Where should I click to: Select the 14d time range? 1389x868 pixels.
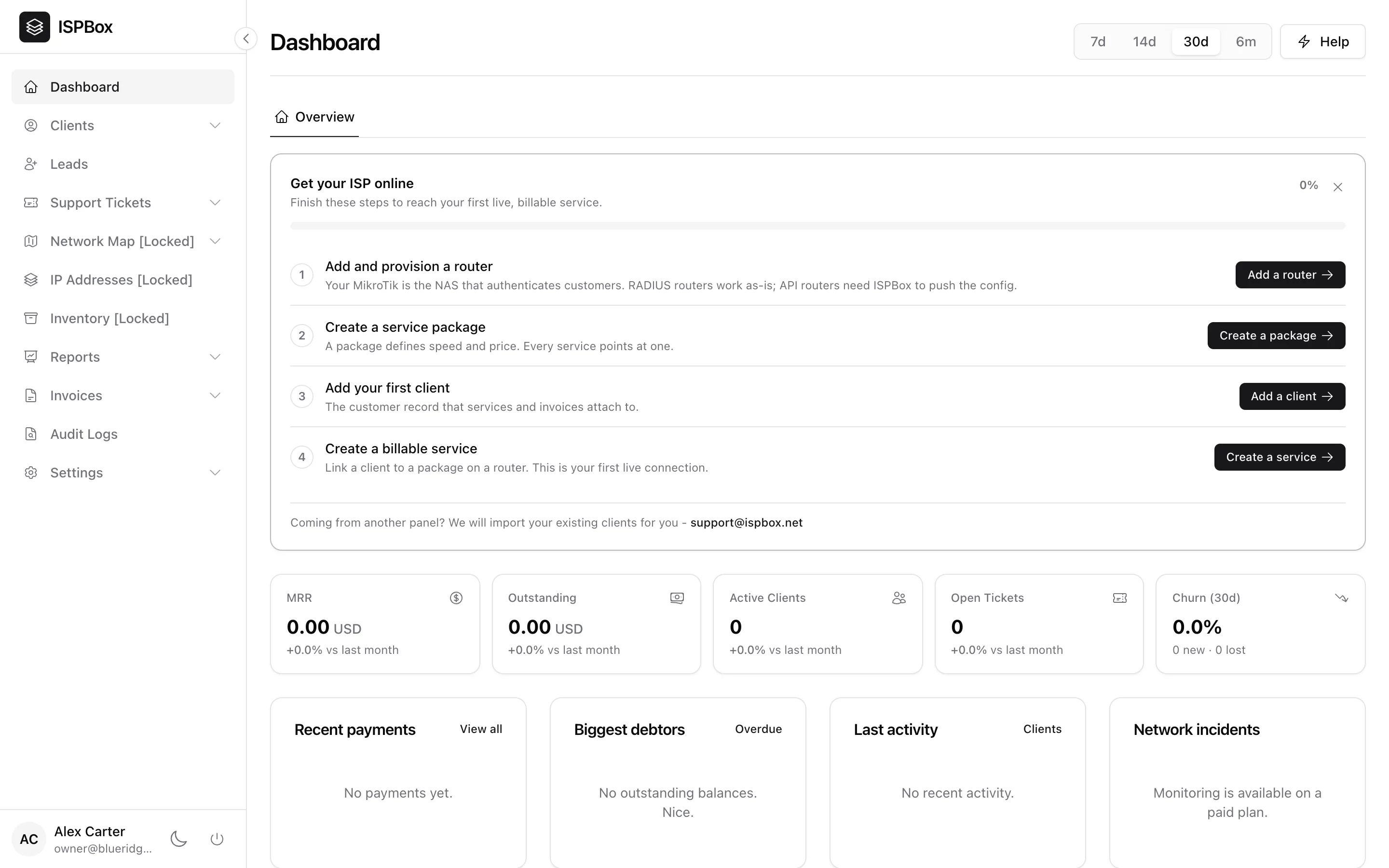1144,41
